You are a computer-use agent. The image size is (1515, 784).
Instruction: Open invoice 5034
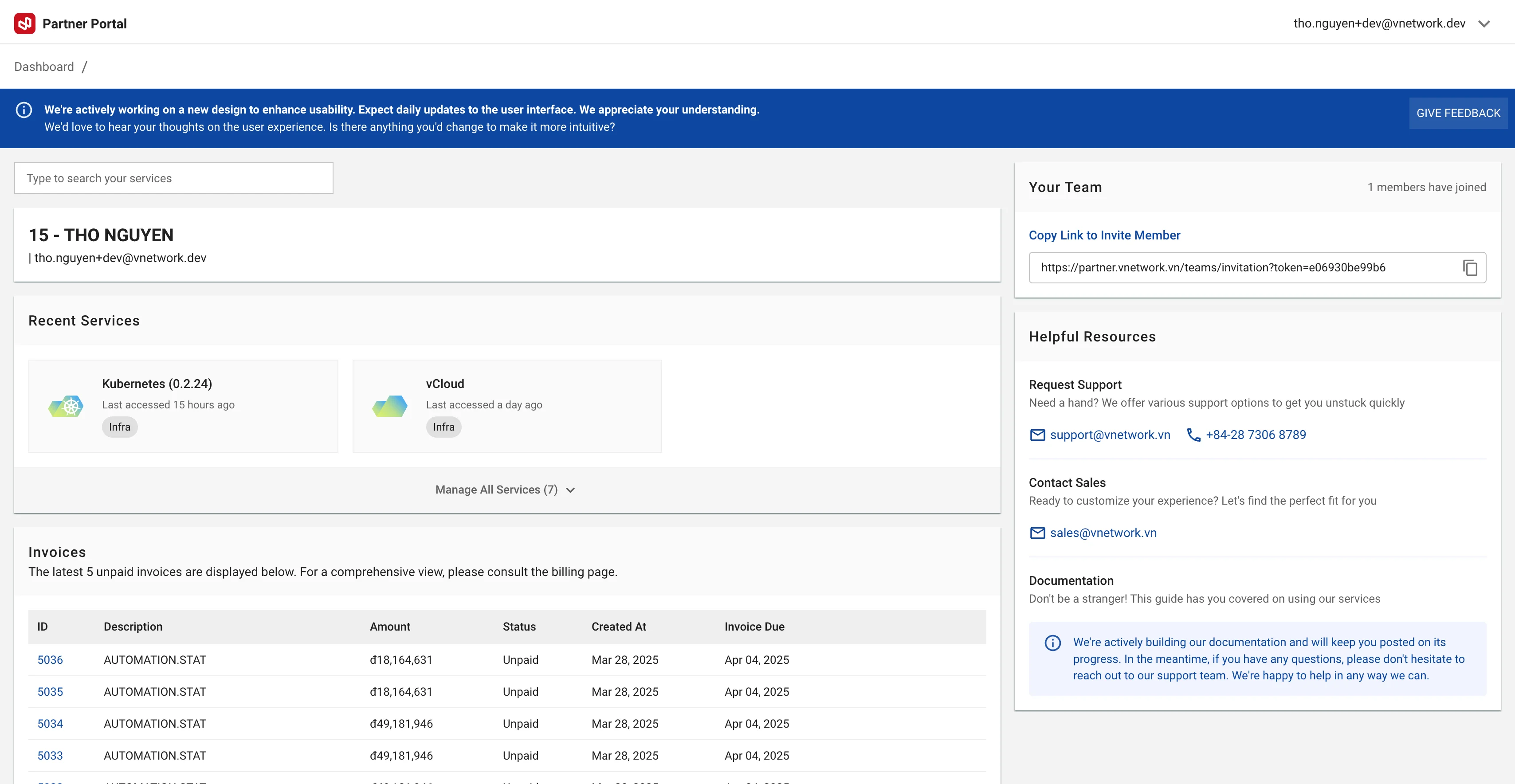(50, 723)
